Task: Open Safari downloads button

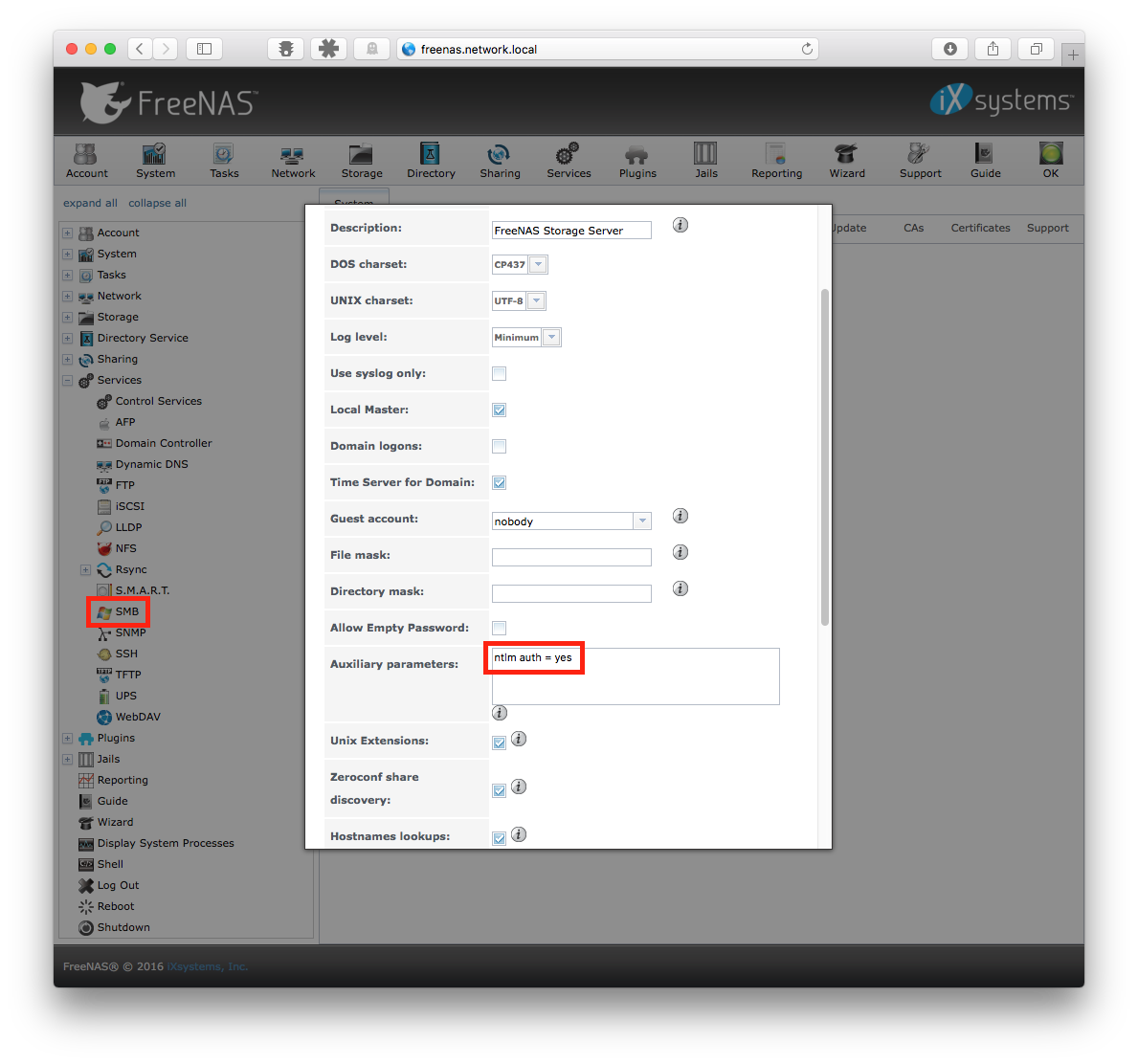Action: click(x=950, y=49)
